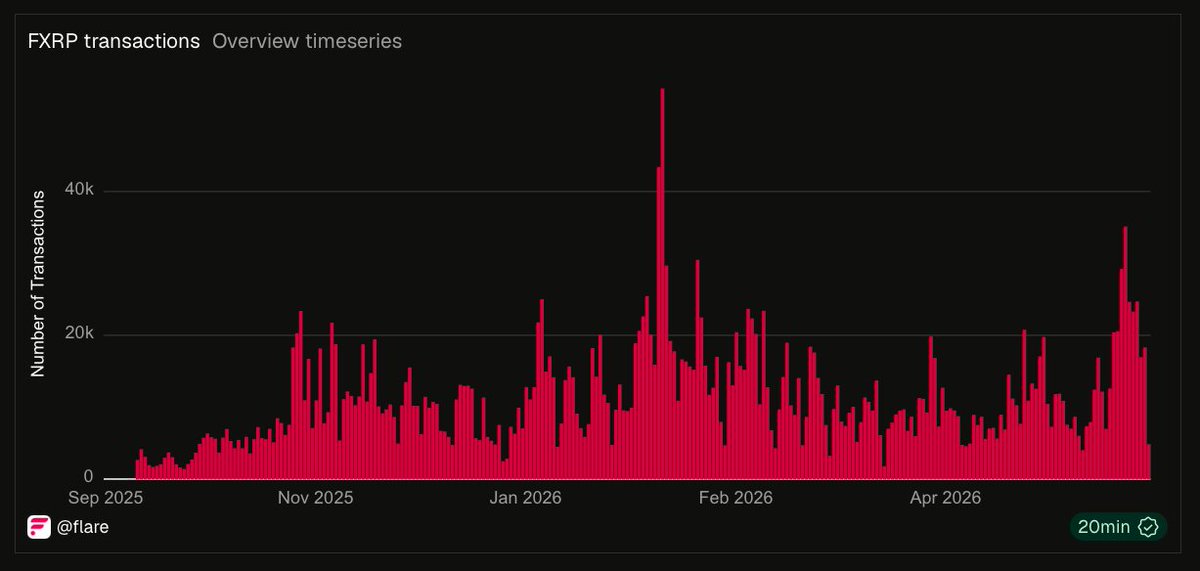
Task: Click the Flare logo icon
Action: click(x=39, y=527)
